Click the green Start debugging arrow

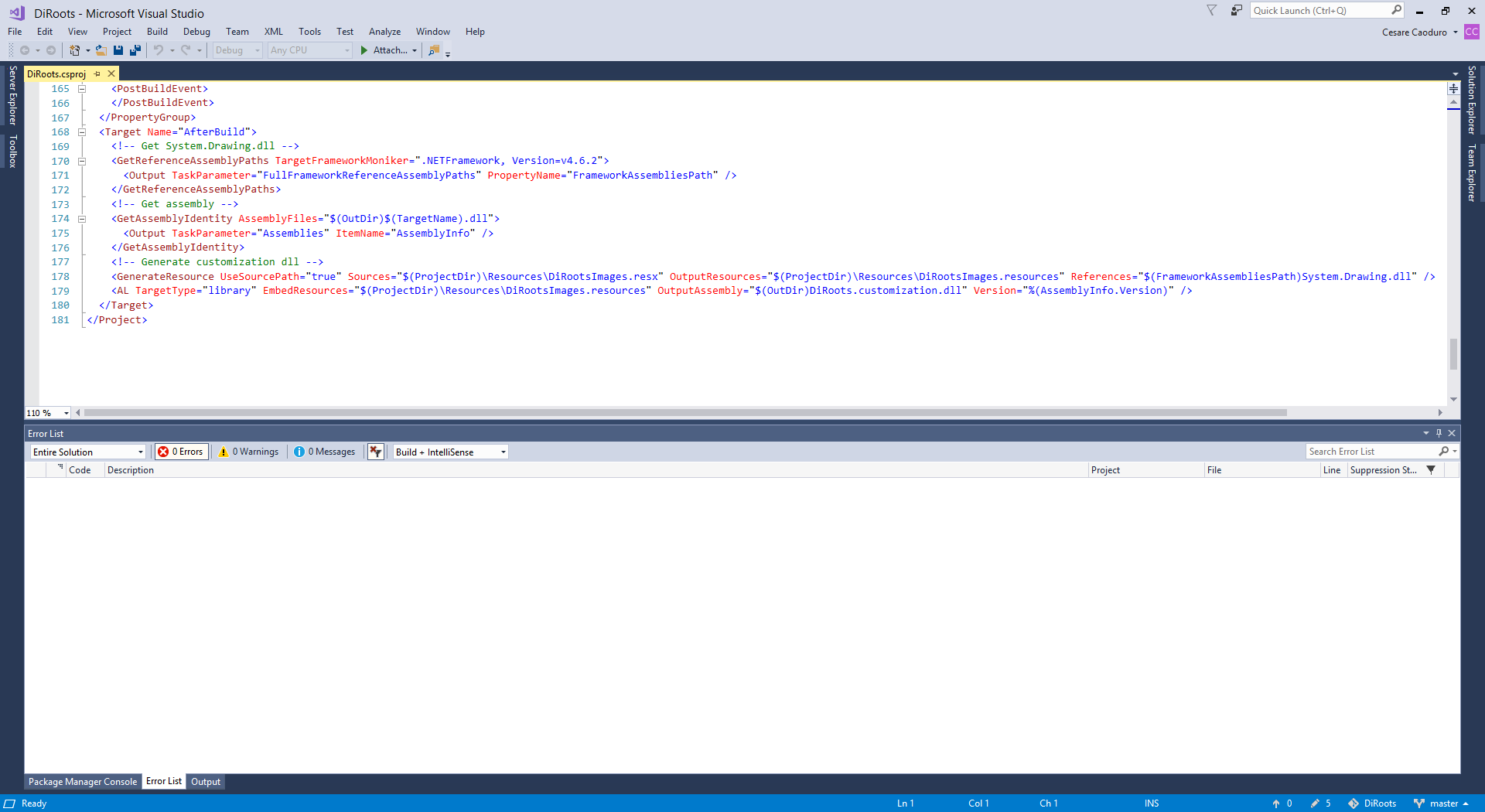tap(364, 50)
